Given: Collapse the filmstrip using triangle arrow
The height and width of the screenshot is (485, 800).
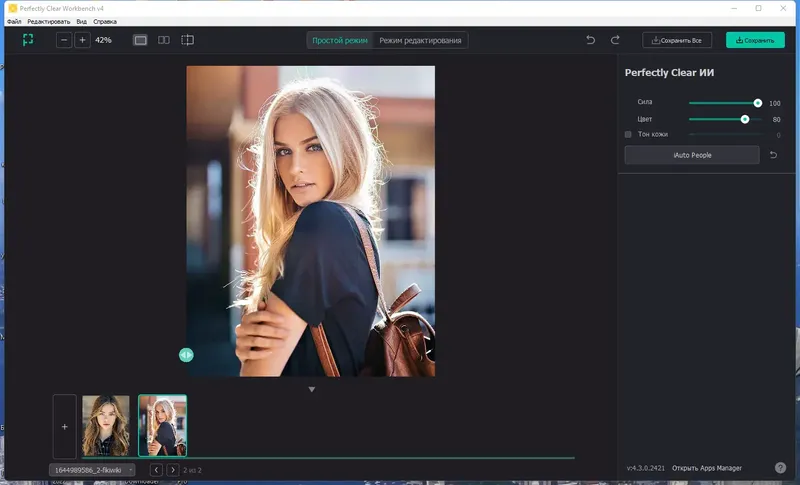Looking at the screenshot, I should (311, 389).
